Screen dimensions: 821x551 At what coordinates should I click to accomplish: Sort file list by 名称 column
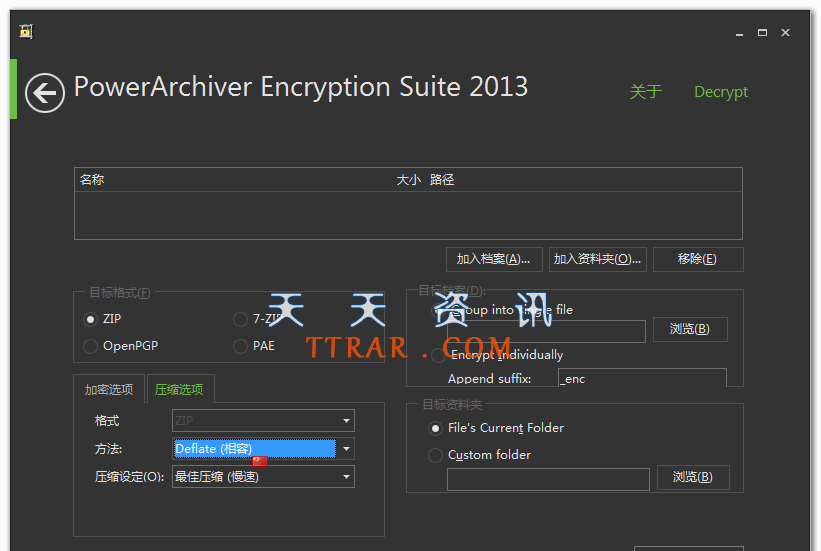click(x=92, y=180)
